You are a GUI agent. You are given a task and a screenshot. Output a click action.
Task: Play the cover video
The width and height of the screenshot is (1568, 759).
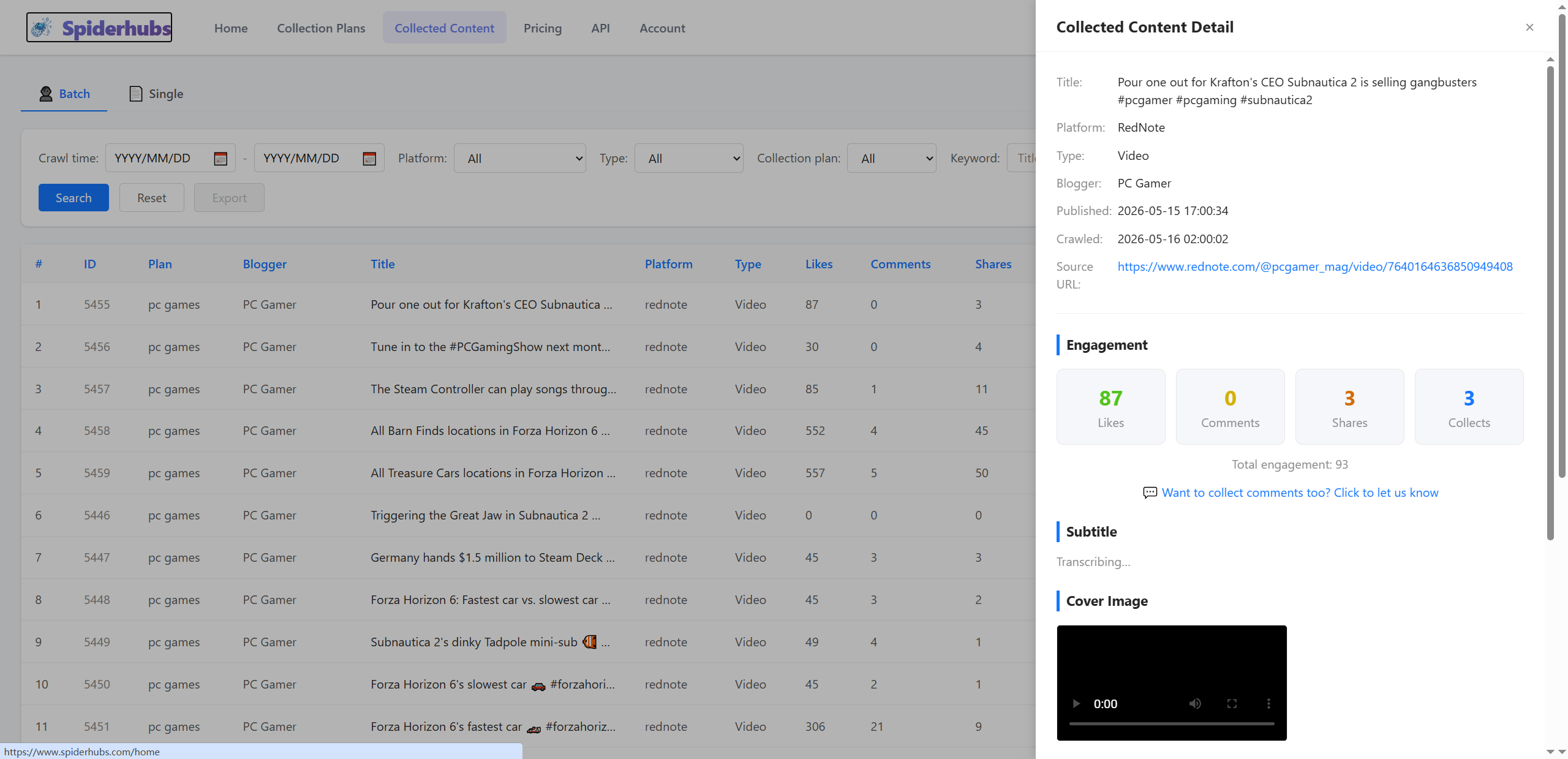[x=1076, y=703]
